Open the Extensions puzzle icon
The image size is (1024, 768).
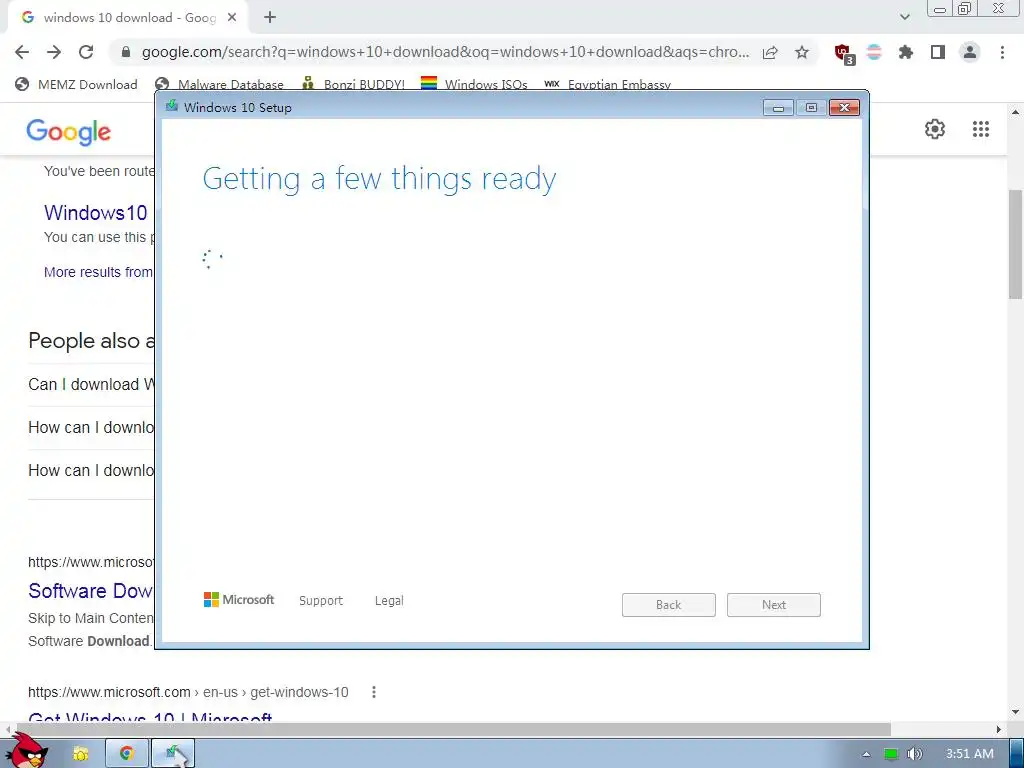pos(906,52)
